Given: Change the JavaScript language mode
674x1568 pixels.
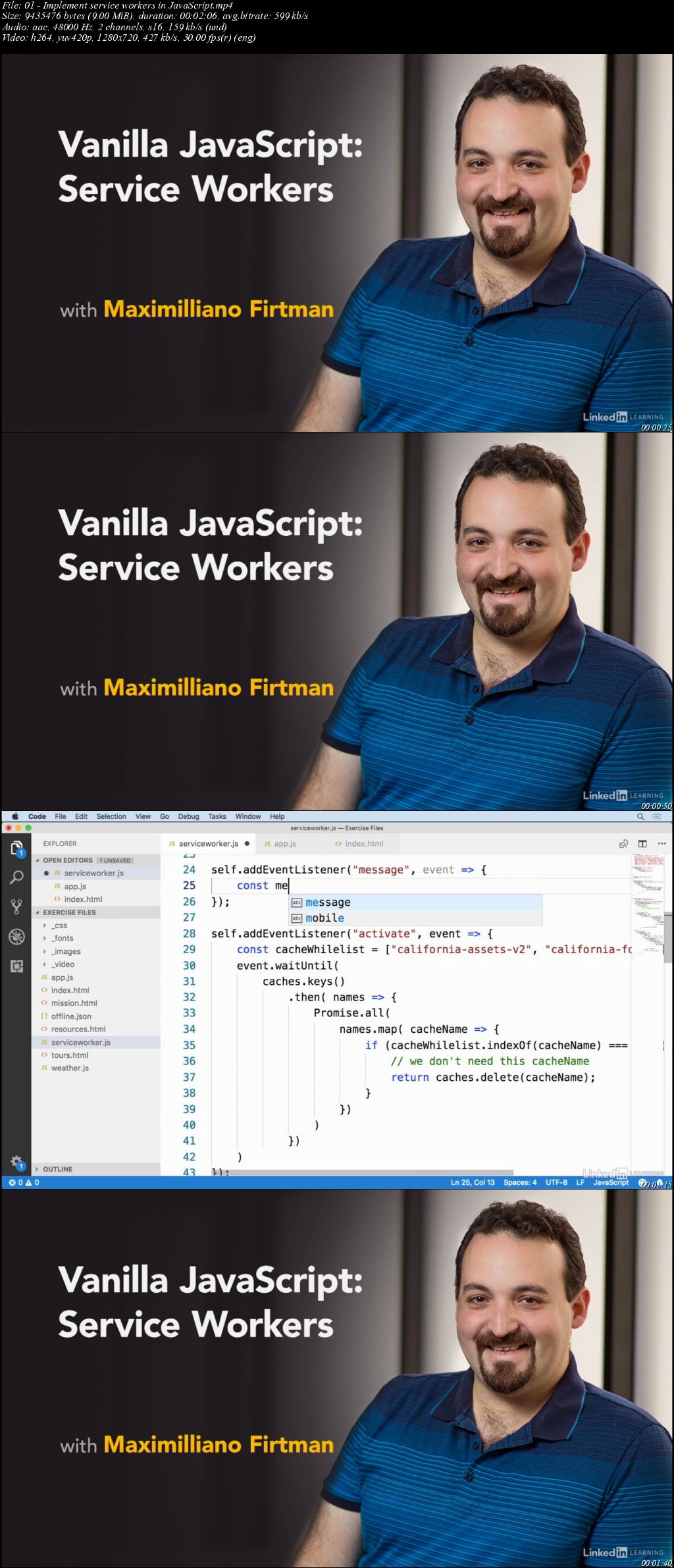Looking at the screenshot, I should [x=611, y=1182].
